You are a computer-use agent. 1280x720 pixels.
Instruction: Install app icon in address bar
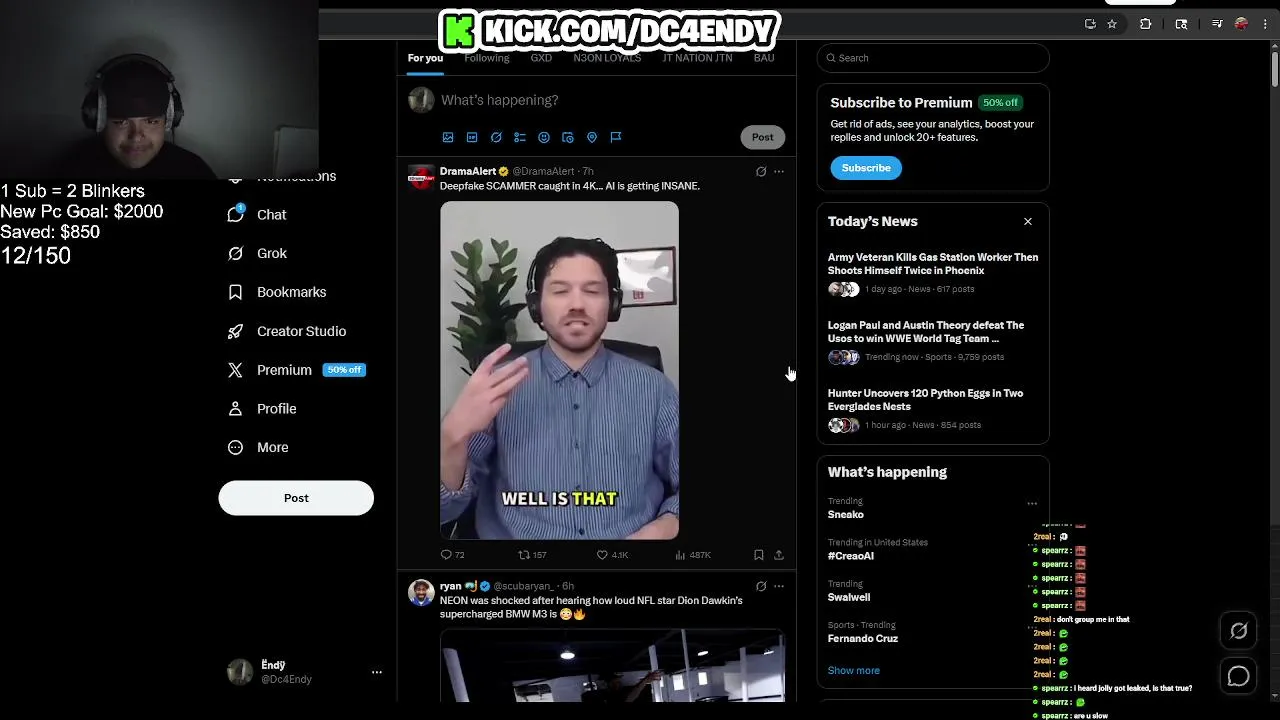tap(1090, 24)
